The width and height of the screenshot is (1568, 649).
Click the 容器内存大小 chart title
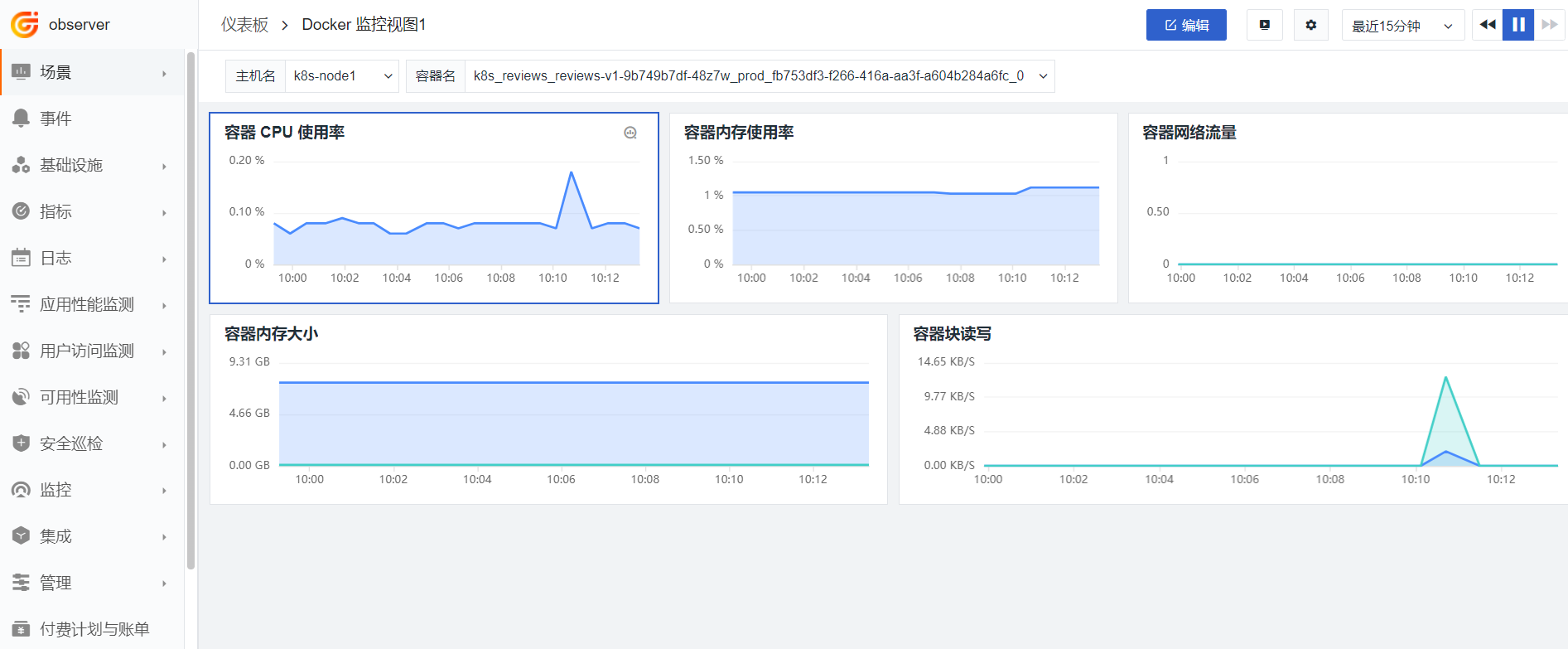tap(271, 334)
